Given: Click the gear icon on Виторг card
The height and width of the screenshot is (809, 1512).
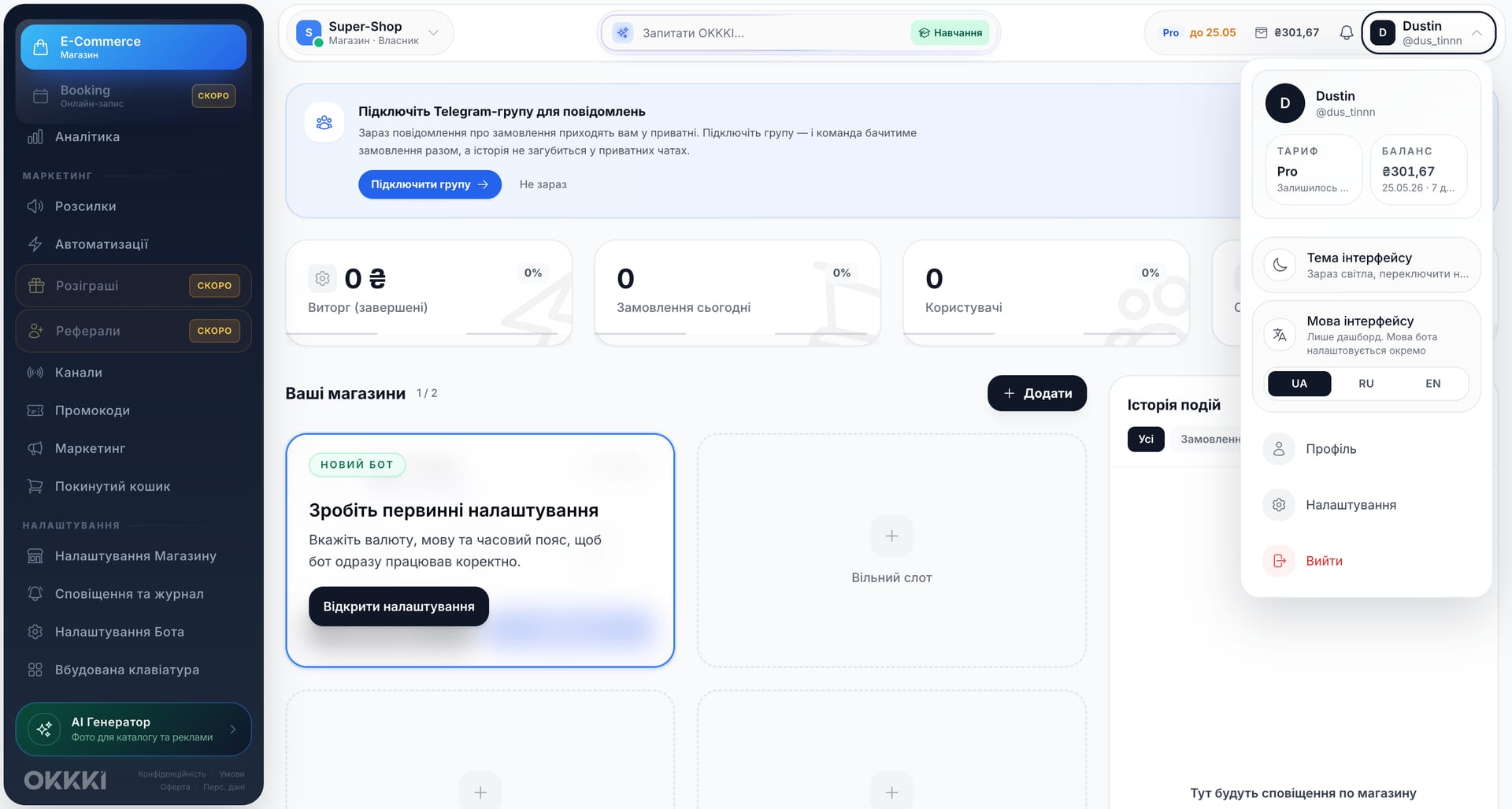Looking at the screenshot, I should tap(322, 278).
